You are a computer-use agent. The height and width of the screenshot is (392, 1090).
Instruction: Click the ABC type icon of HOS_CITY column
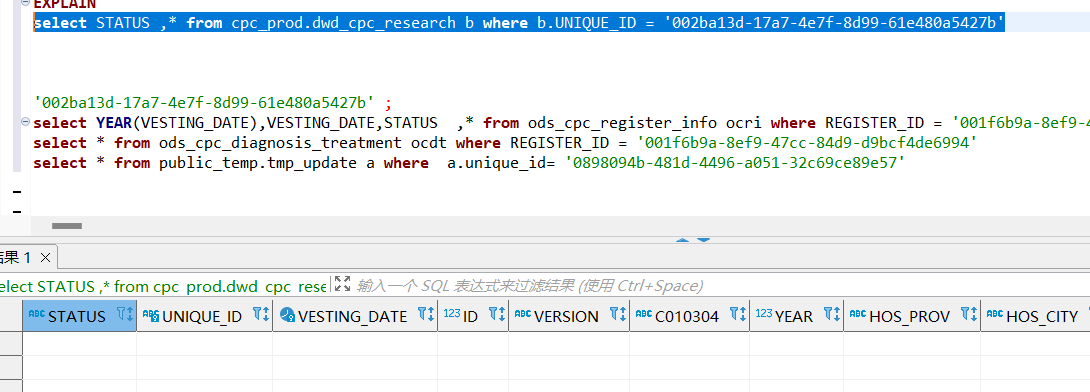pyautogui.click(x=995, y=313)
